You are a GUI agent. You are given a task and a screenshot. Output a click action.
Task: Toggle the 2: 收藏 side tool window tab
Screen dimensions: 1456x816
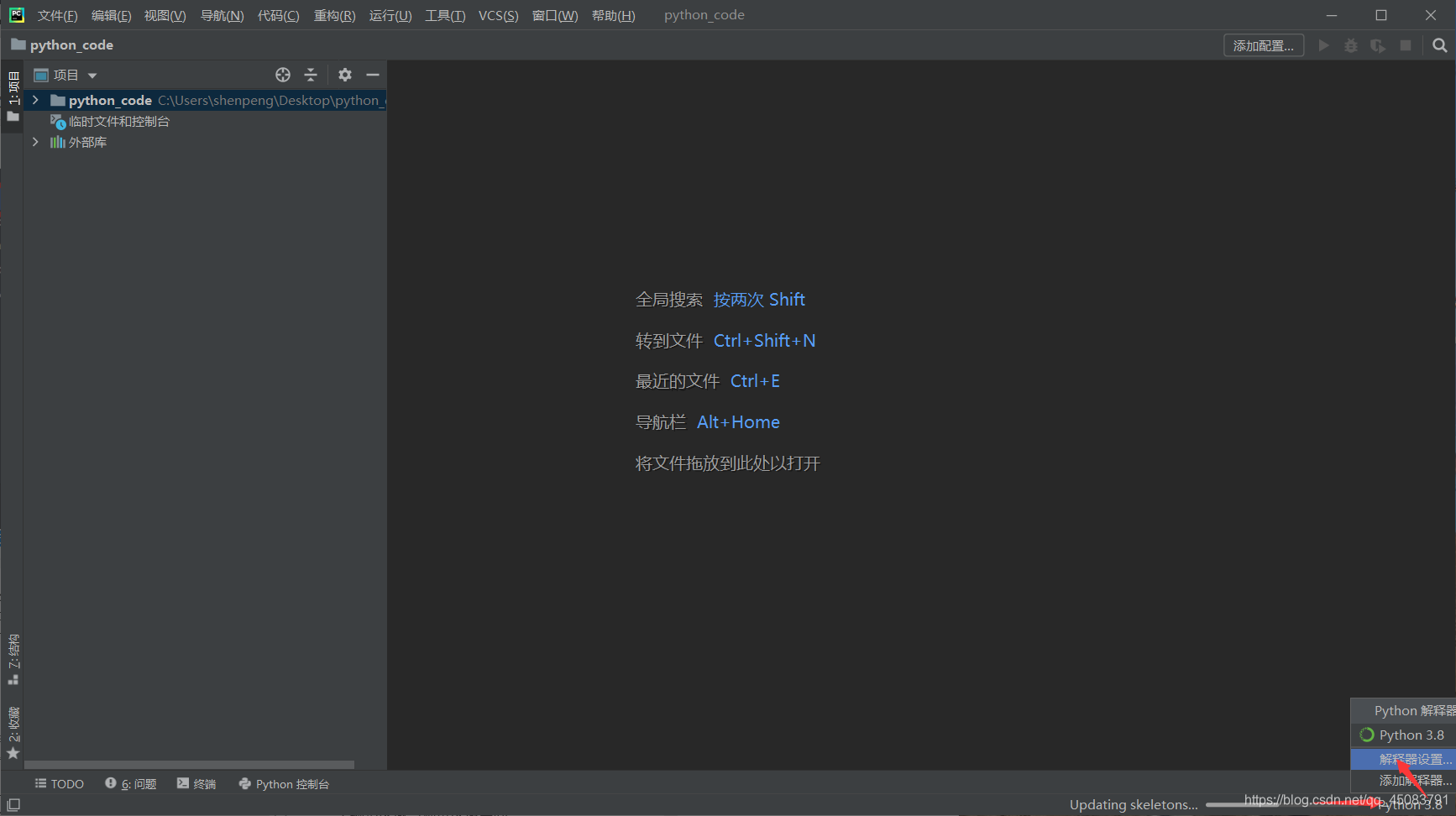coord(13,732)
